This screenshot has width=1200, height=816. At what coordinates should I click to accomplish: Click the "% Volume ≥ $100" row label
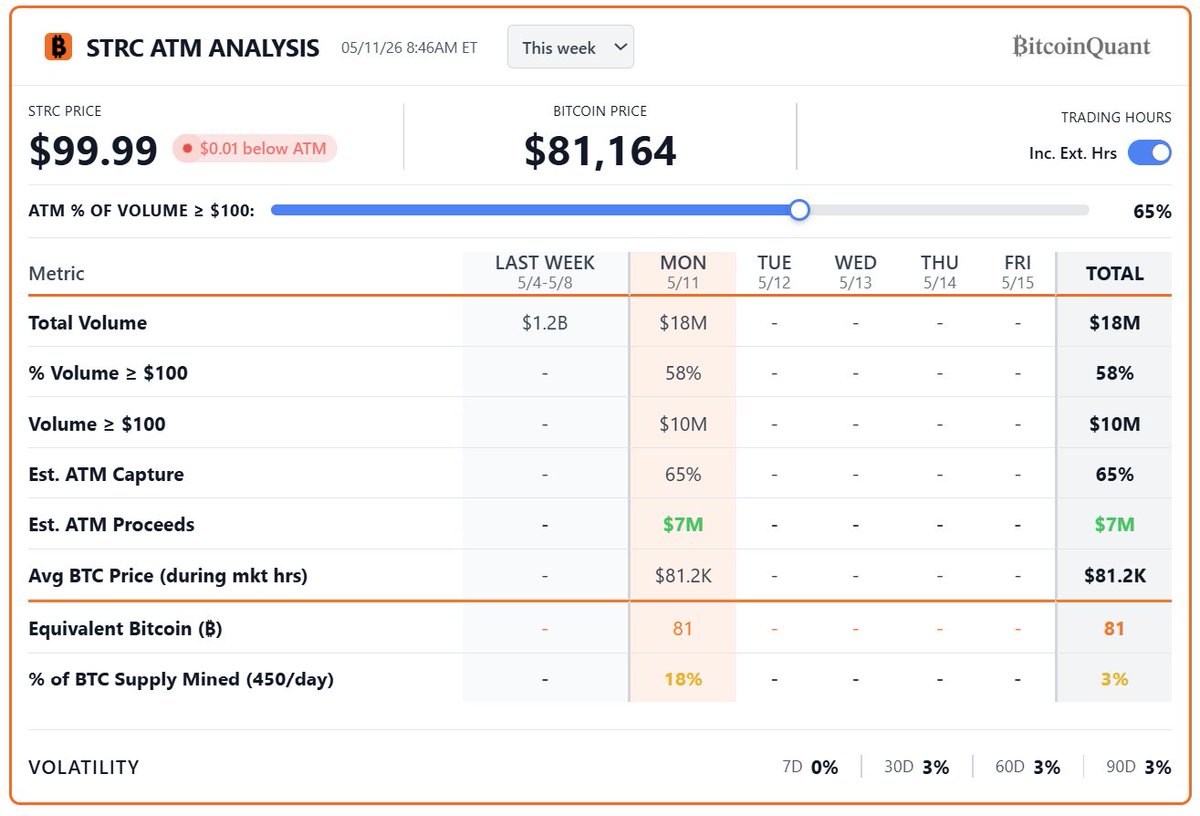(x=108, y=373)
